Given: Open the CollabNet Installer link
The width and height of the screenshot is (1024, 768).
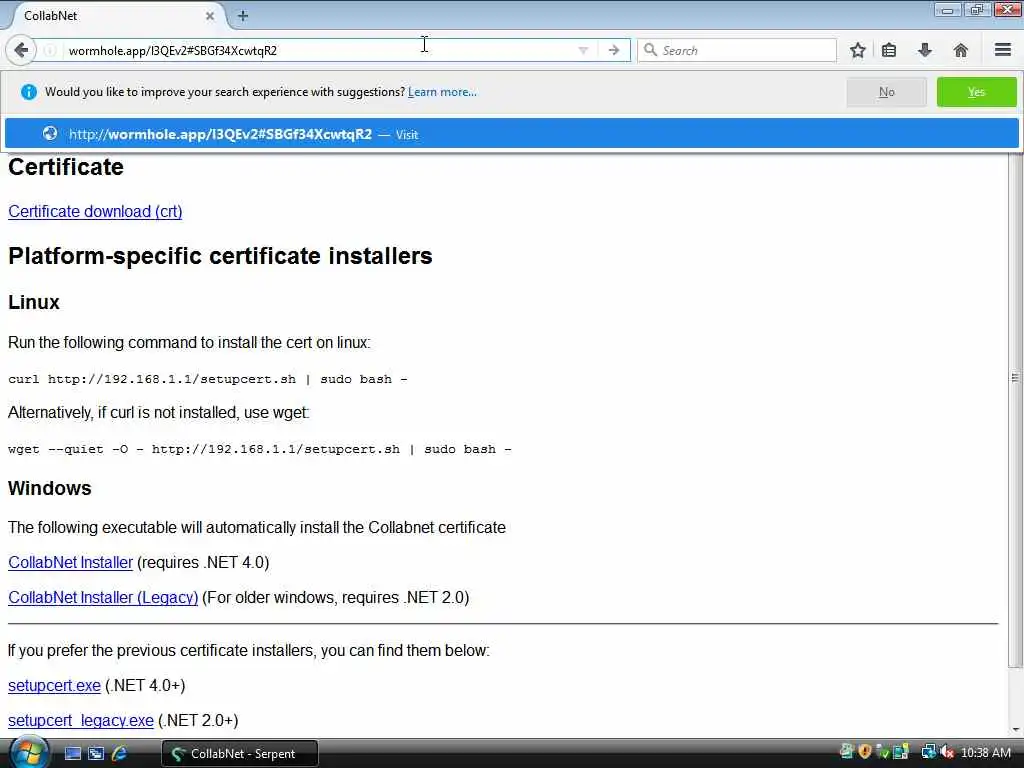Looking at the screenshot, I should [71, 562].
